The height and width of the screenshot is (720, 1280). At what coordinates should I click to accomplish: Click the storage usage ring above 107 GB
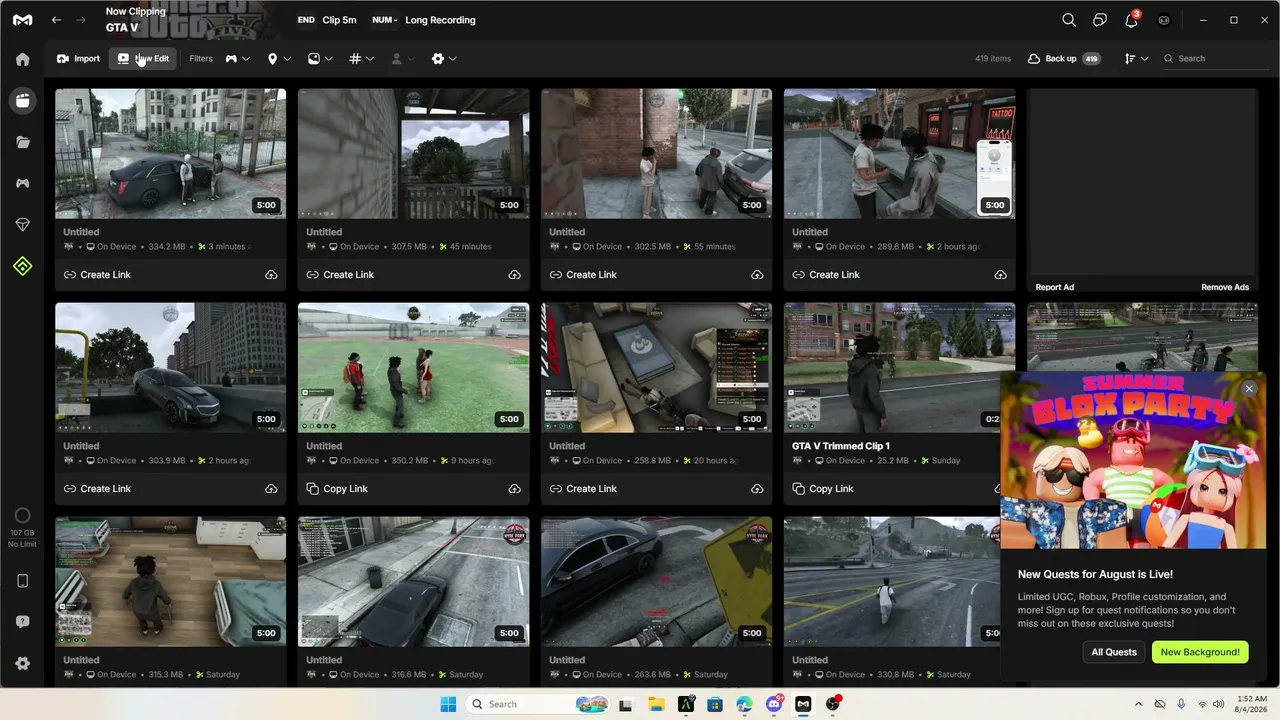coord(22,517)
